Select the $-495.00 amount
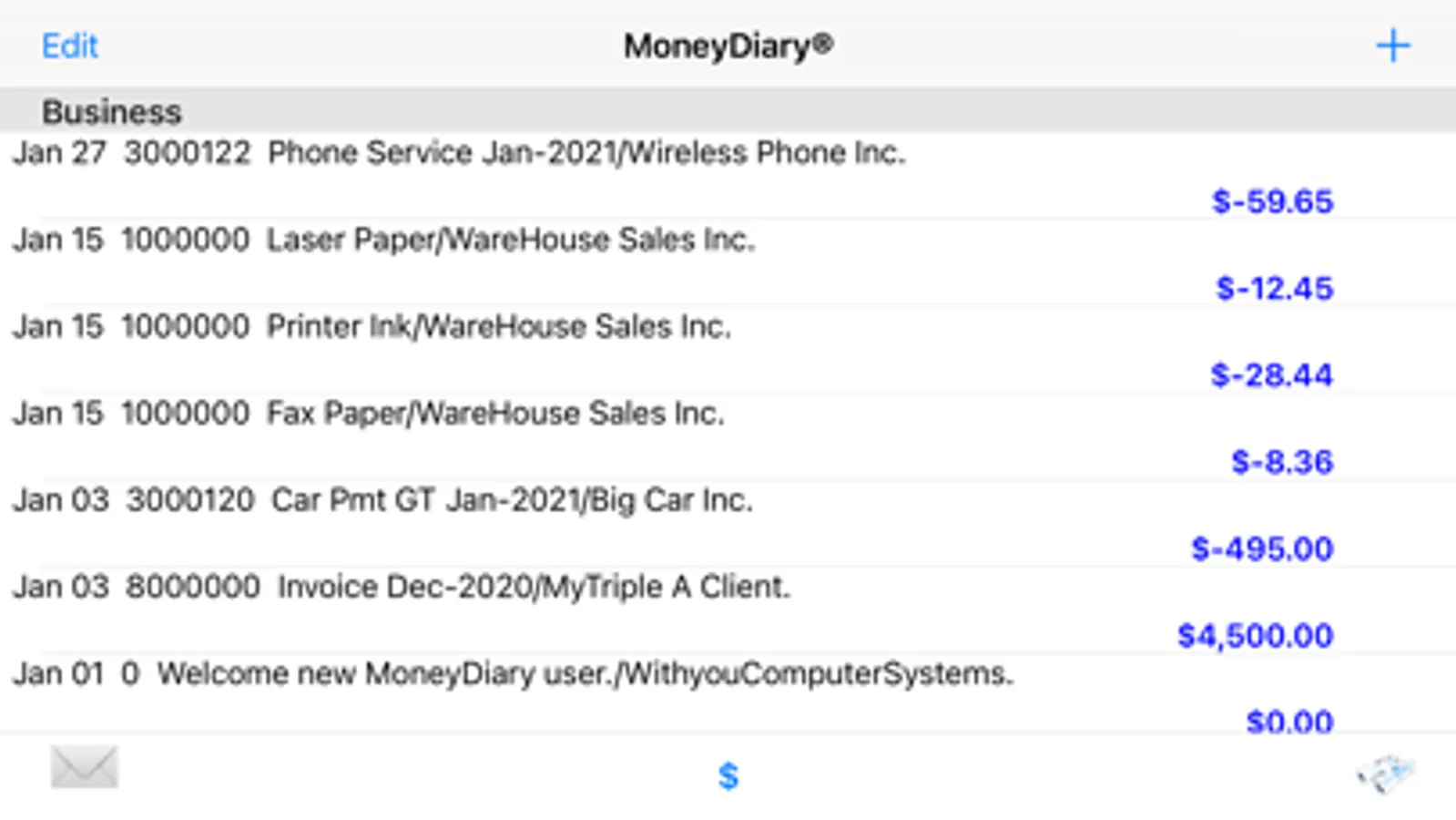 click(x=1262, y=548)
